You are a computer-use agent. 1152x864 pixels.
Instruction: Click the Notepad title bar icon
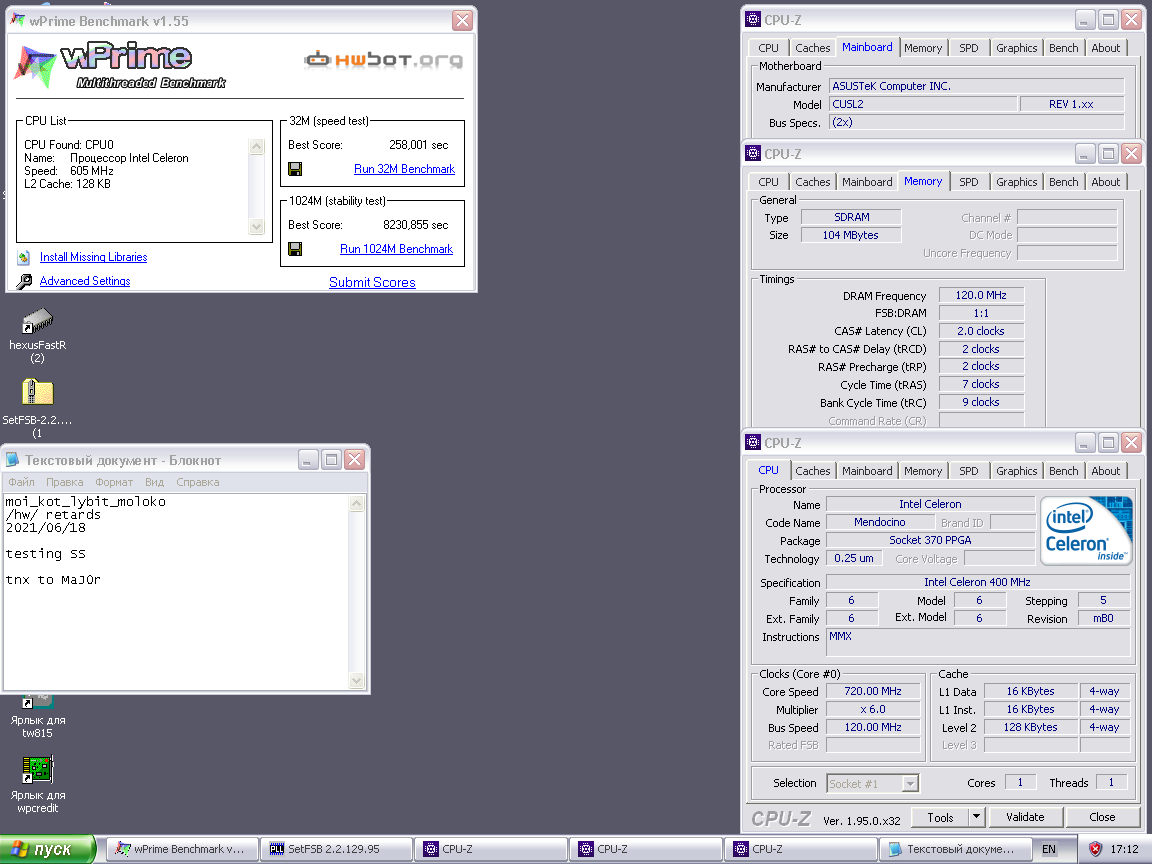click(12, 460)
